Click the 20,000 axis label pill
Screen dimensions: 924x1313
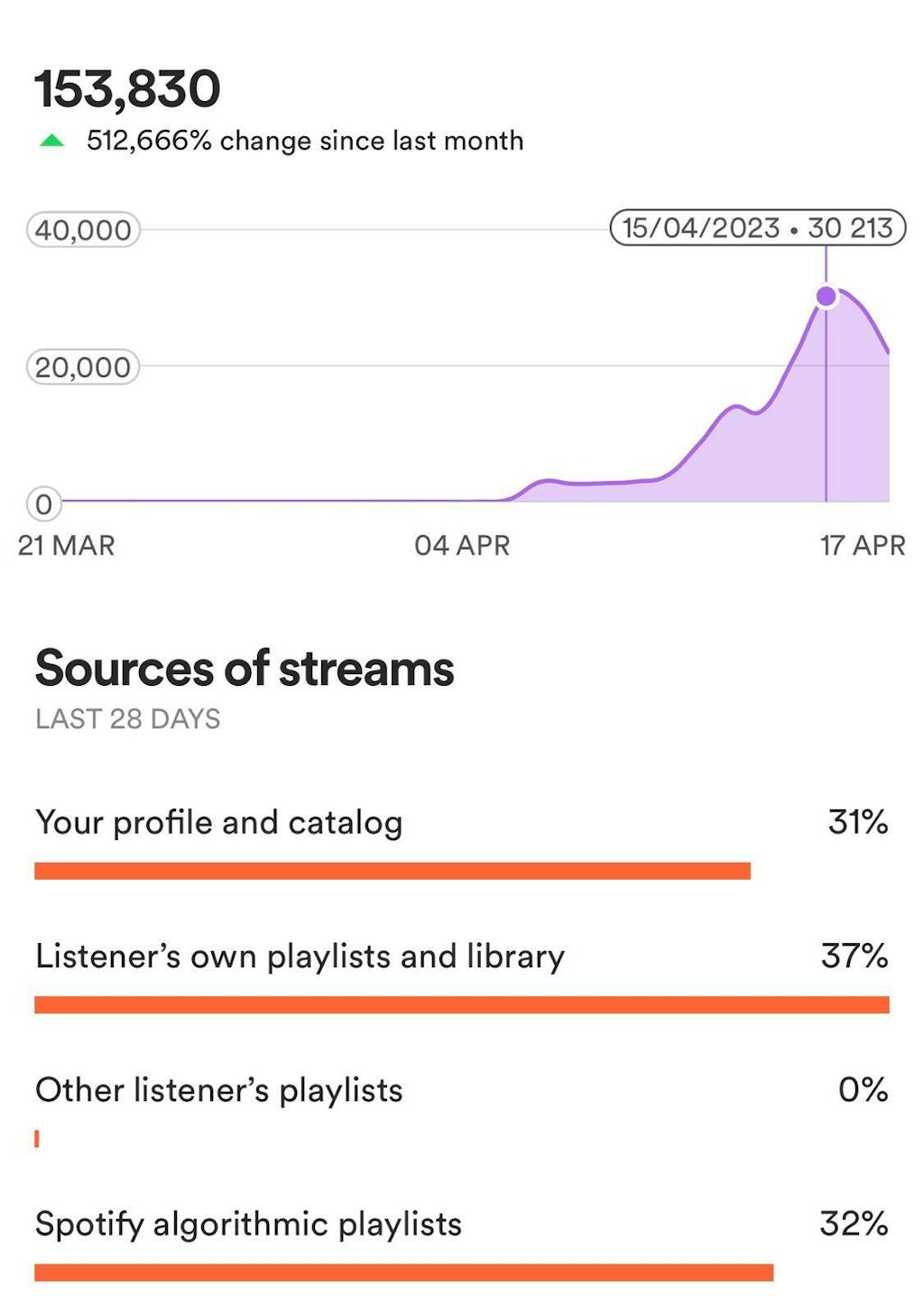[x=81, y=366]
